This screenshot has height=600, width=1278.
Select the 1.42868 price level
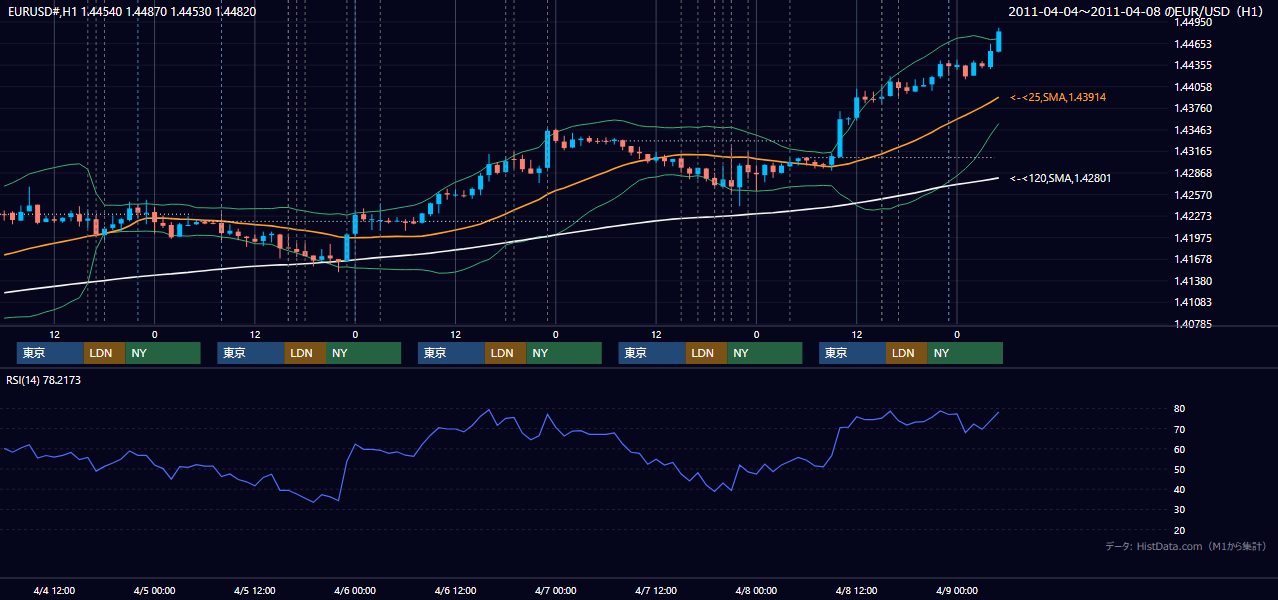point(1192,173)
